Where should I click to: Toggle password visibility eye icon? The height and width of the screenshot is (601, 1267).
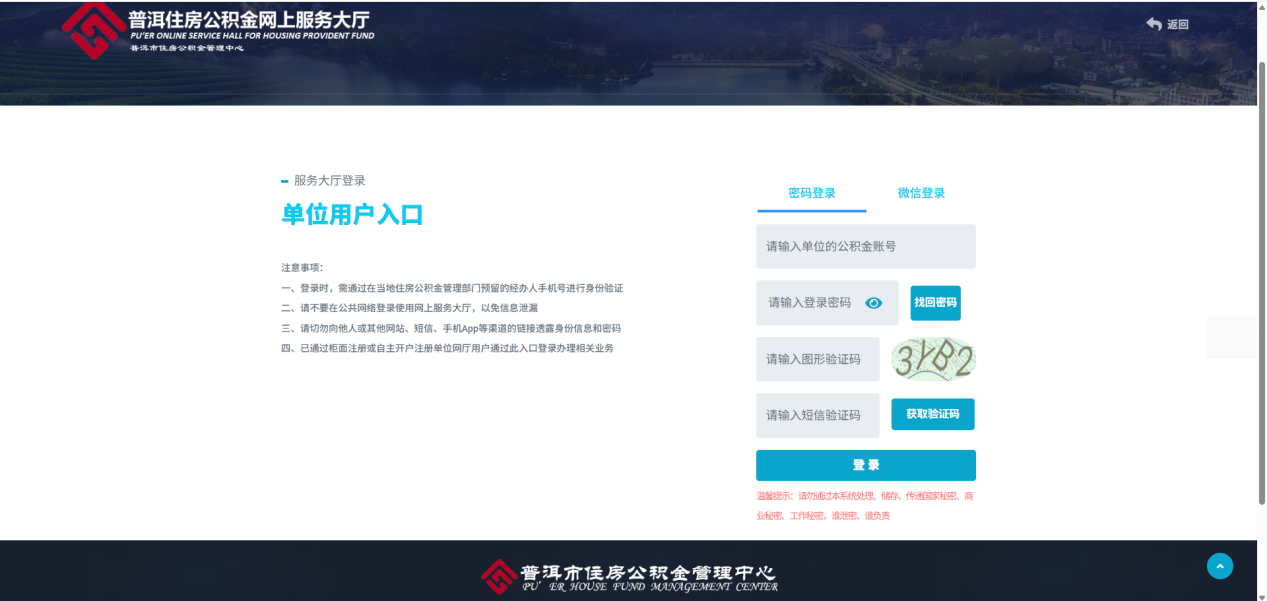(873, 303)
